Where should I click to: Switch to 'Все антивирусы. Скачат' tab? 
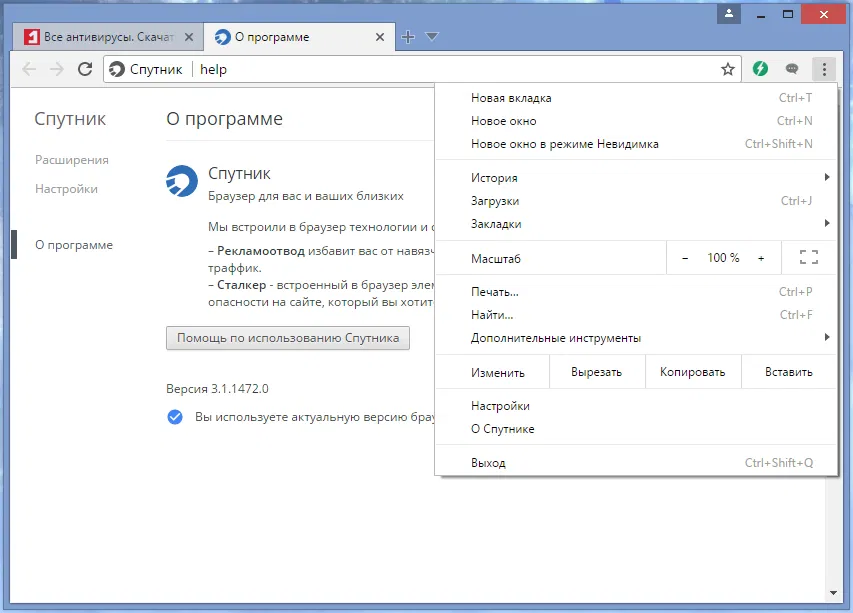coord(107,37)
